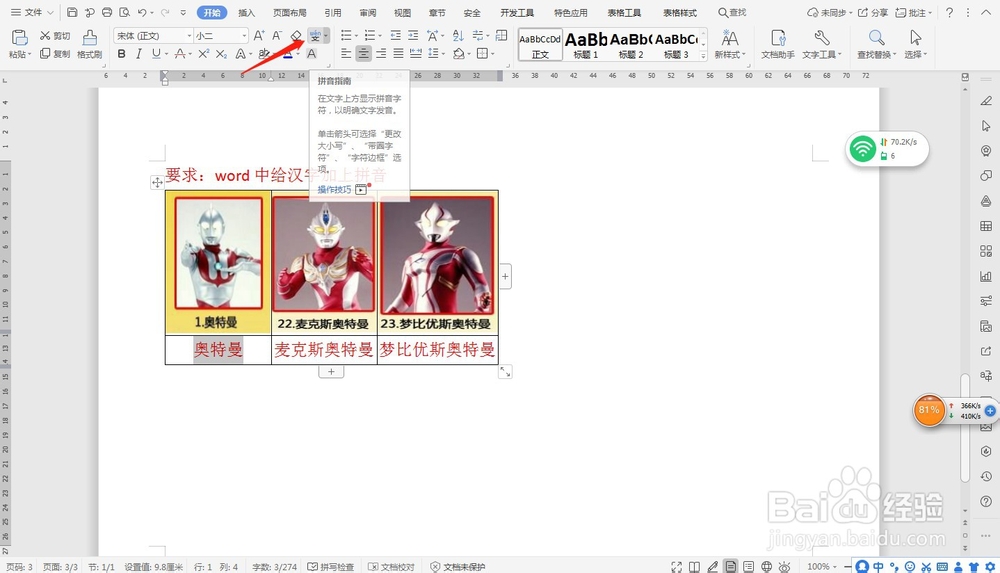Click the Cut (剪切) scissors button
The height and width of the screenshot is (573, 1000).
55,36
